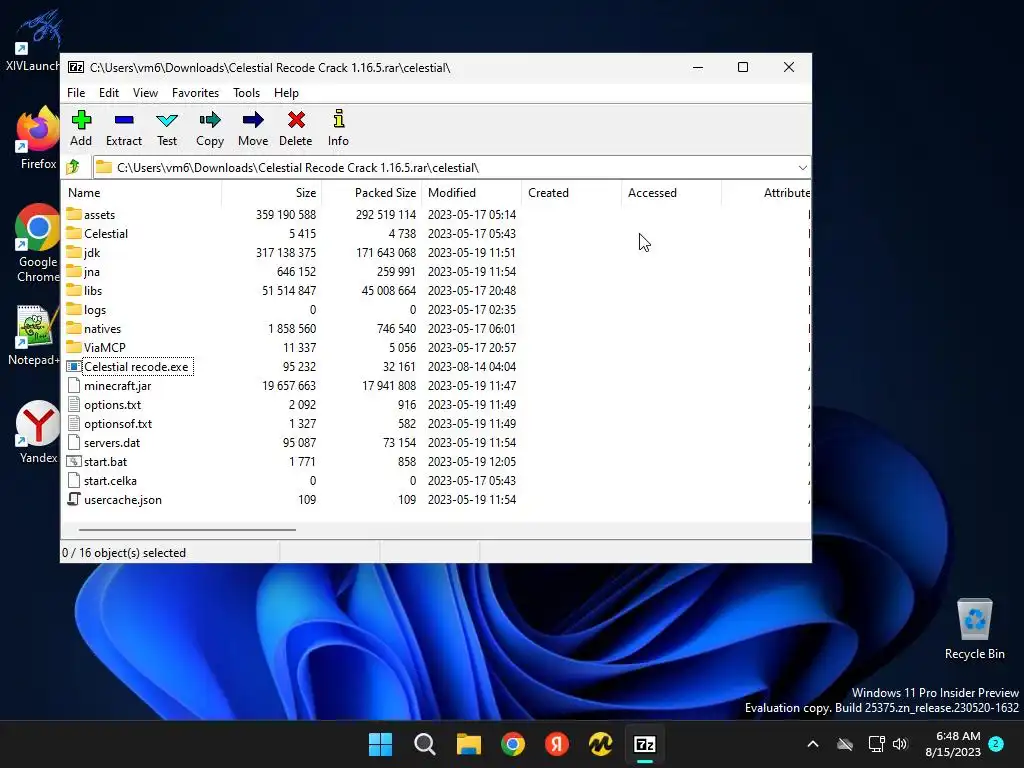
Task: Expand the address path dropdown
Action: 803,168
